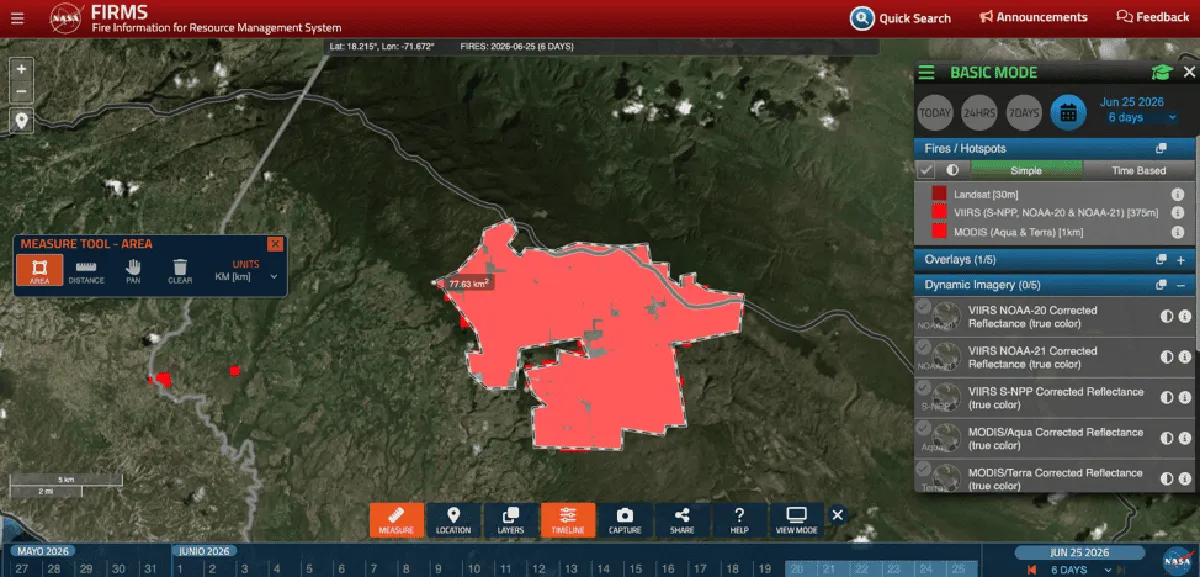The image size is (1200, 577).
Task: Enable VIIRS NOAA-20 Corrected Reflectance layer
Action: click(923, 307)
